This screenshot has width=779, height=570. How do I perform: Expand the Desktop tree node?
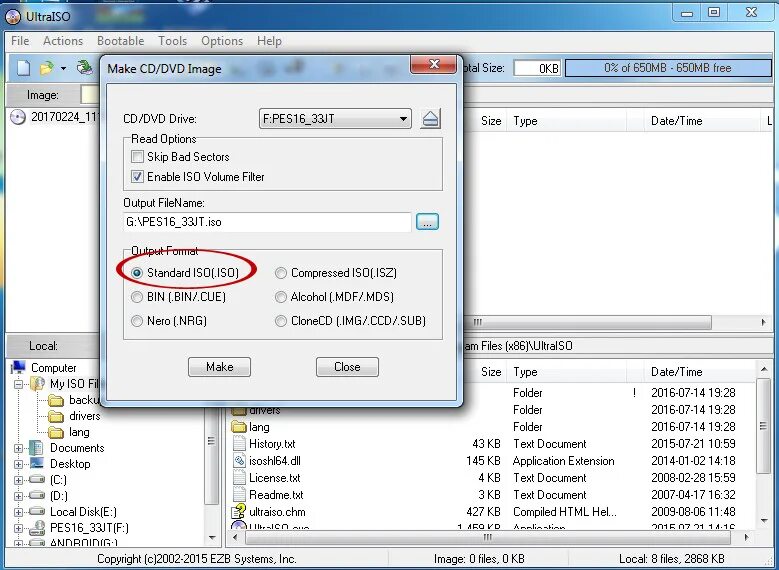coord(18,464)
